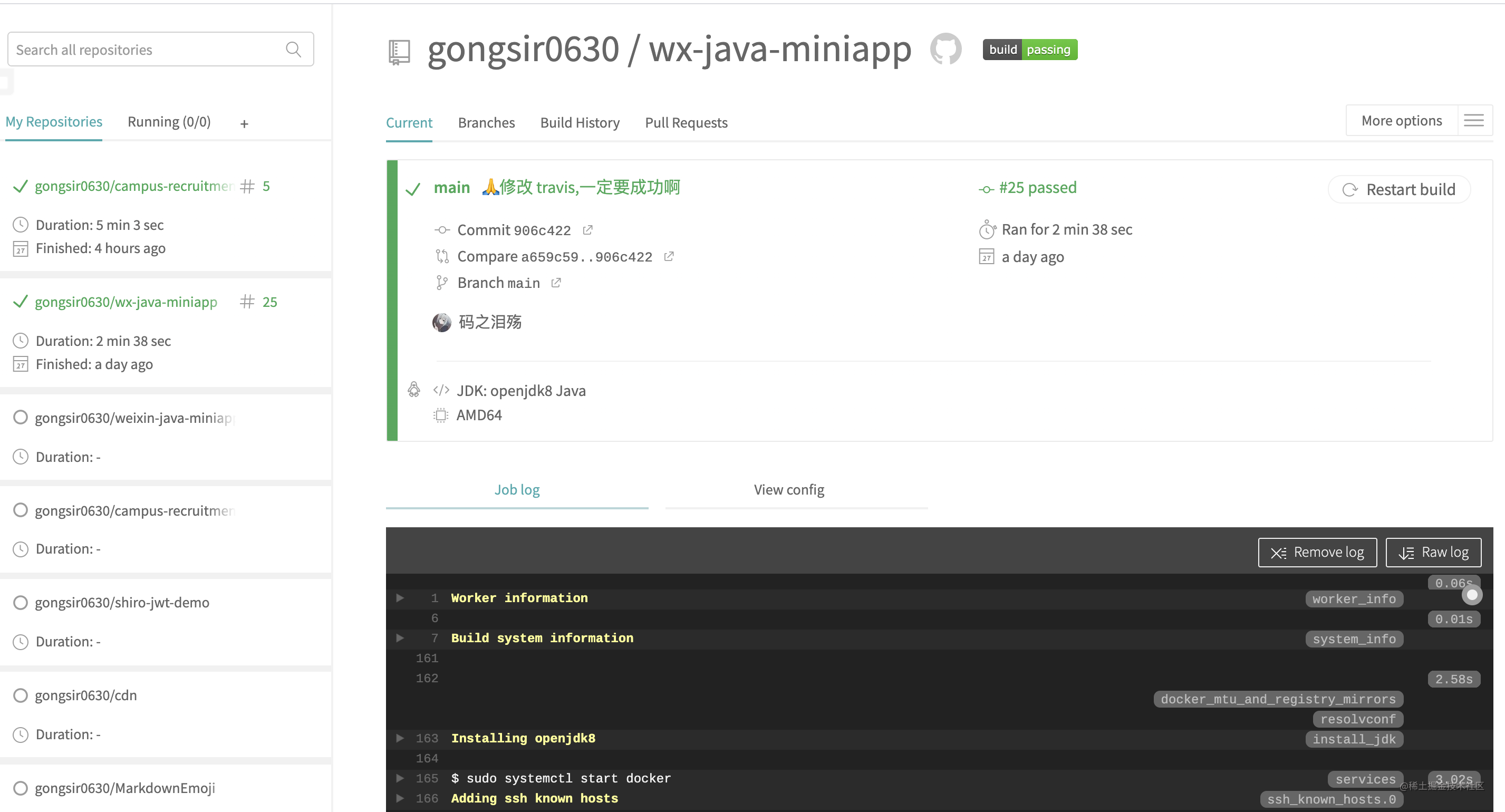
Task: Expand the Build system information fold
Action: pos(400,638)
